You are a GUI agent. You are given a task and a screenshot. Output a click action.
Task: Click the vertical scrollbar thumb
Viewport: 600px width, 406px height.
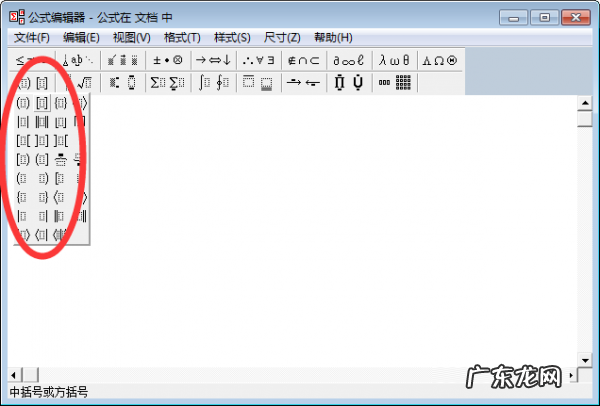point(585,118)
